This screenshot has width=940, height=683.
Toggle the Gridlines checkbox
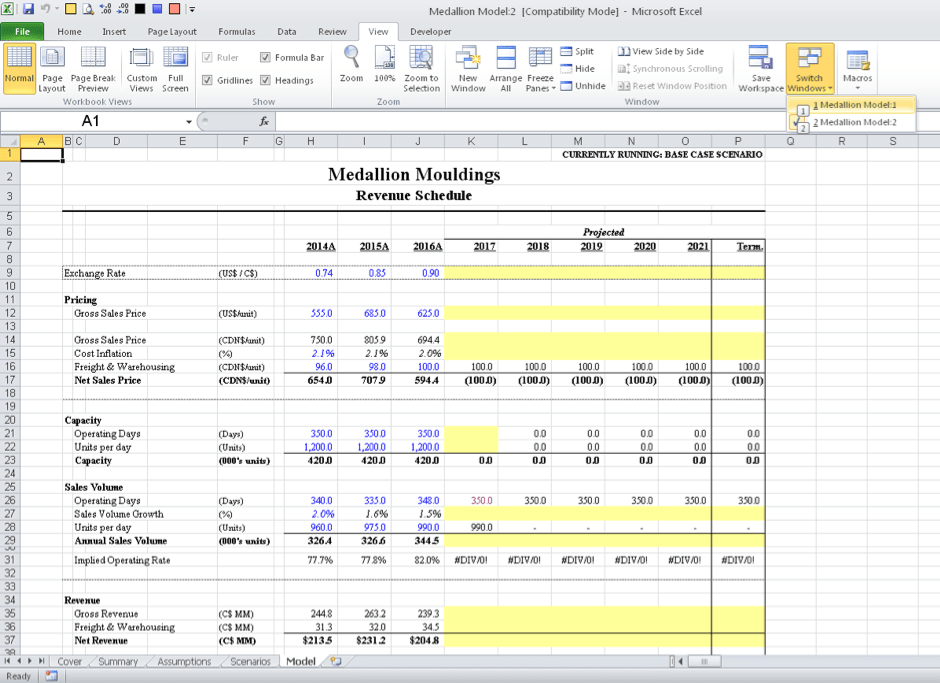point(207,80)
